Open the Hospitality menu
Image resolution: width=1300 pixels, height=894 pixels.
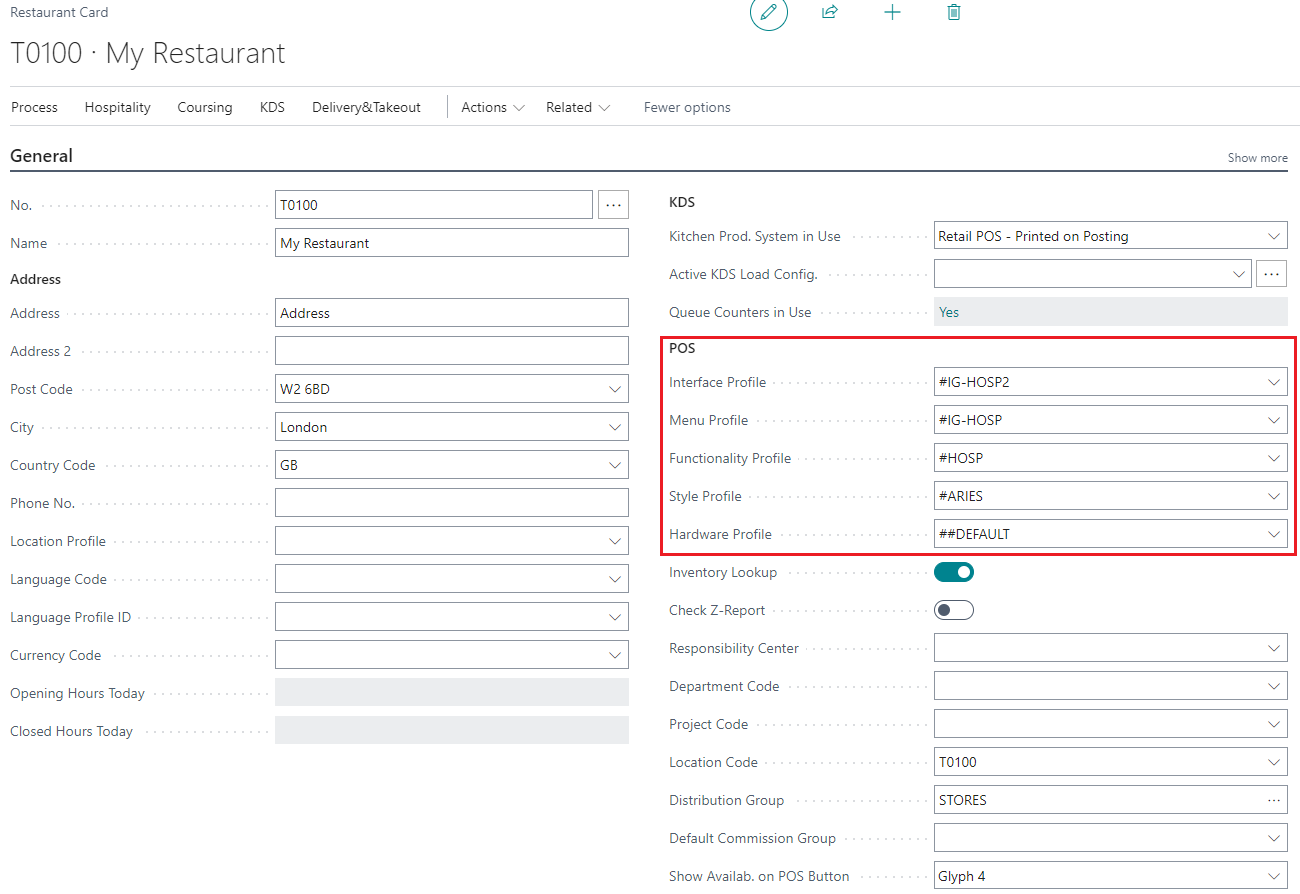(x=117, y=107)
